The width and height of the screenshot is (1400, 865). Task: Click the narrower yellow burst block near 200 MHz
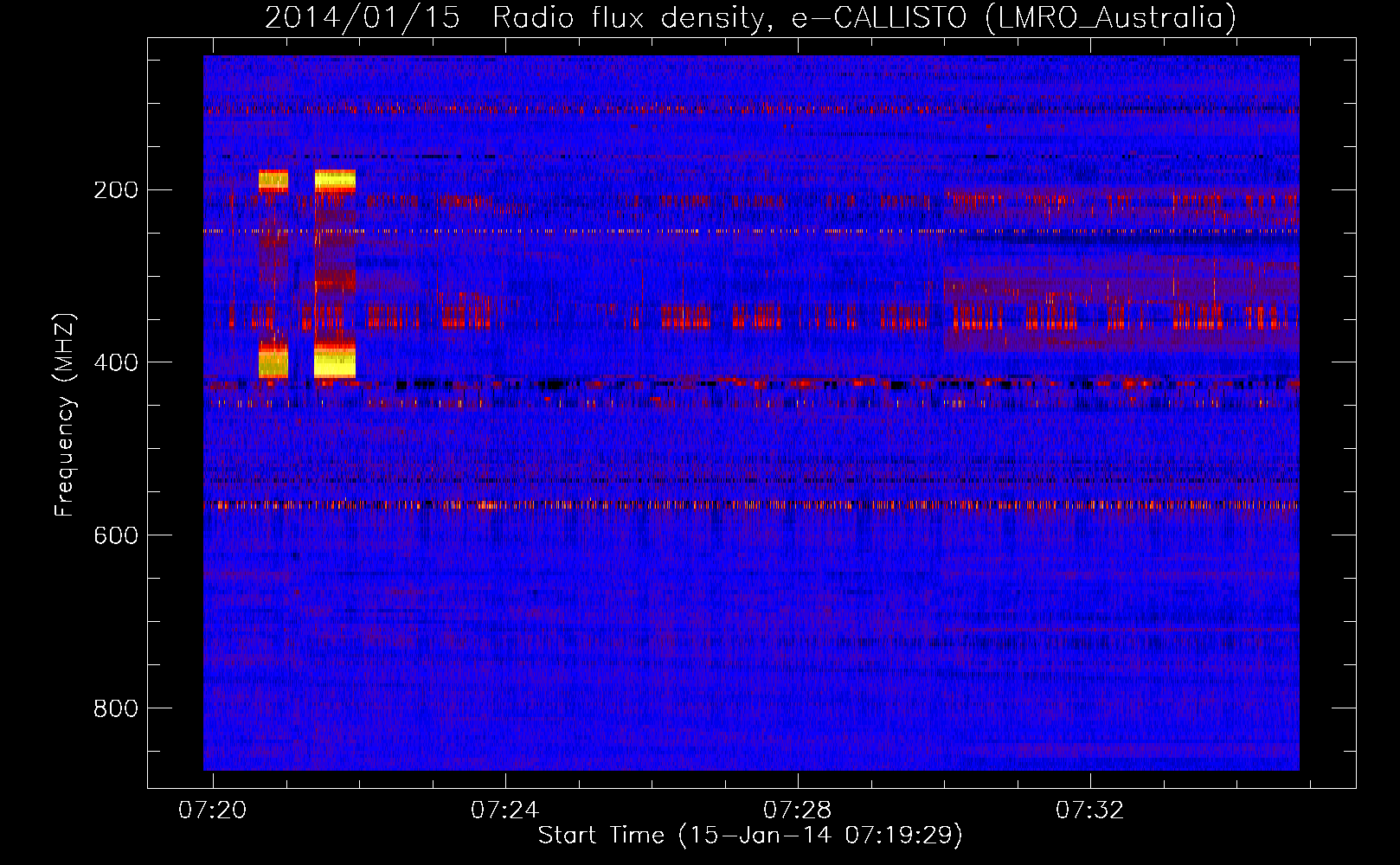pyautogui.click(x=273, y=180)
